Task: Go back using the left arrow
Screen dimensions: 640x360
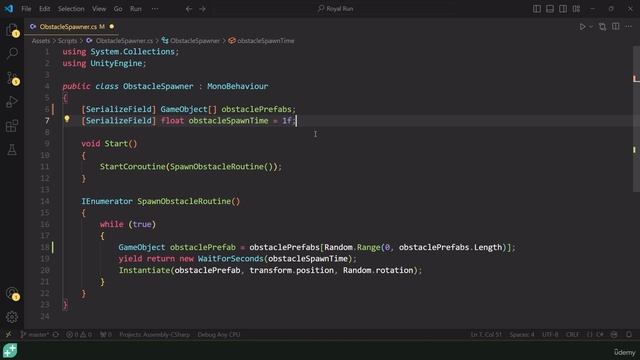Action: [189, 9]
